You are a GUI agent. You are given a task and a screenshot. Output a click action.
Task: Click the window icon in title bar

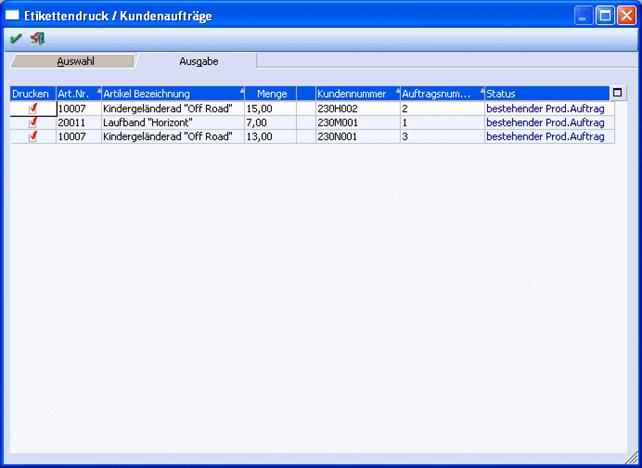point(12,16)
